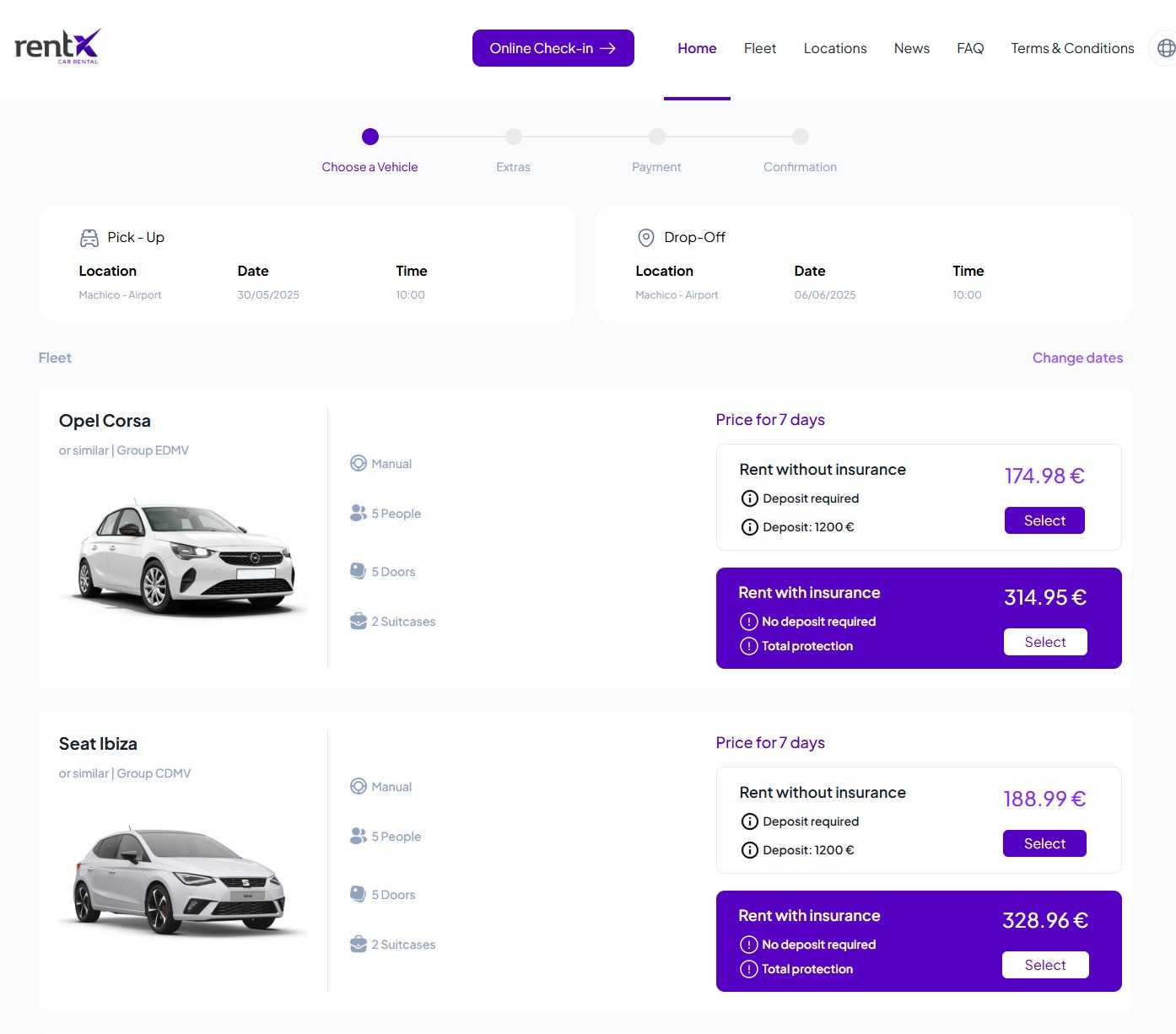Open the globe language selector

pyautogui.click(x=1166, y=48)
